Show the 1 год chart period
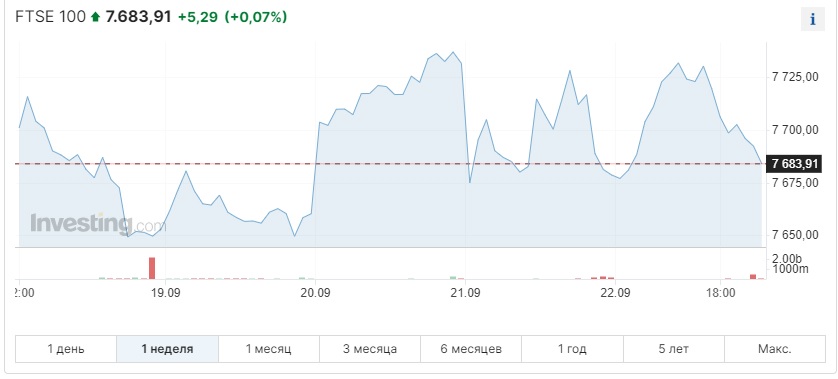This screenshot has height=379, width=838. coord(572,349)
